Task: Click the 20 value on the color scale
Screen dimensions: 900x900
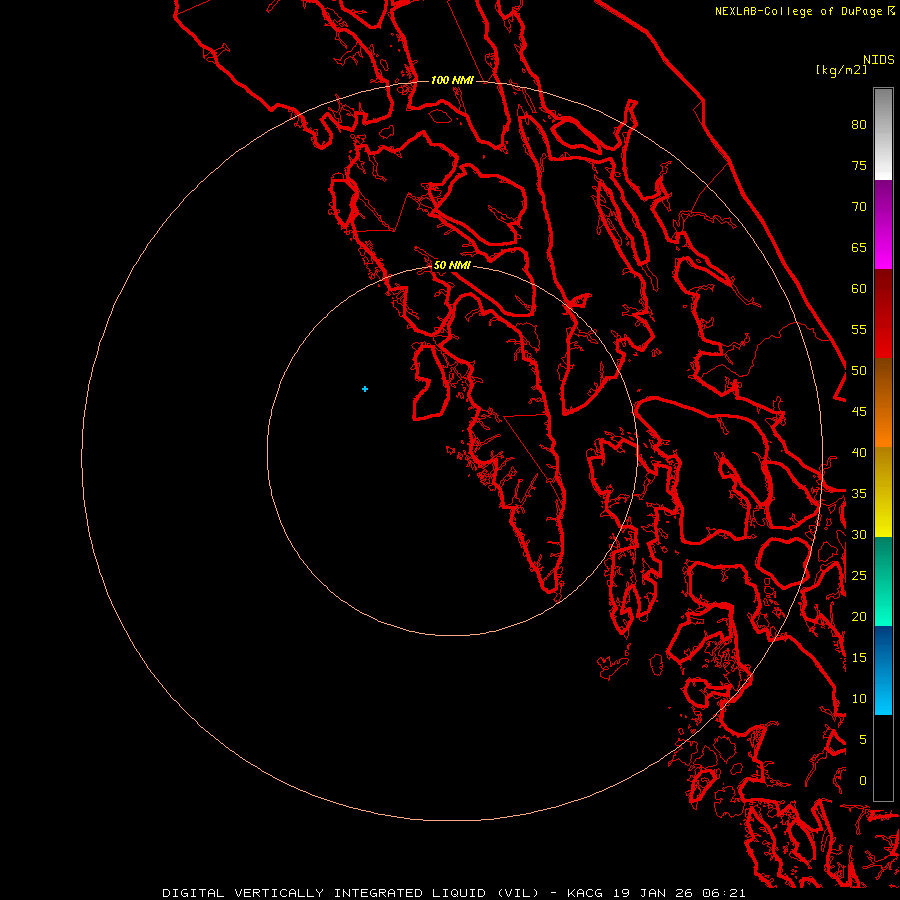Action: 859,616
